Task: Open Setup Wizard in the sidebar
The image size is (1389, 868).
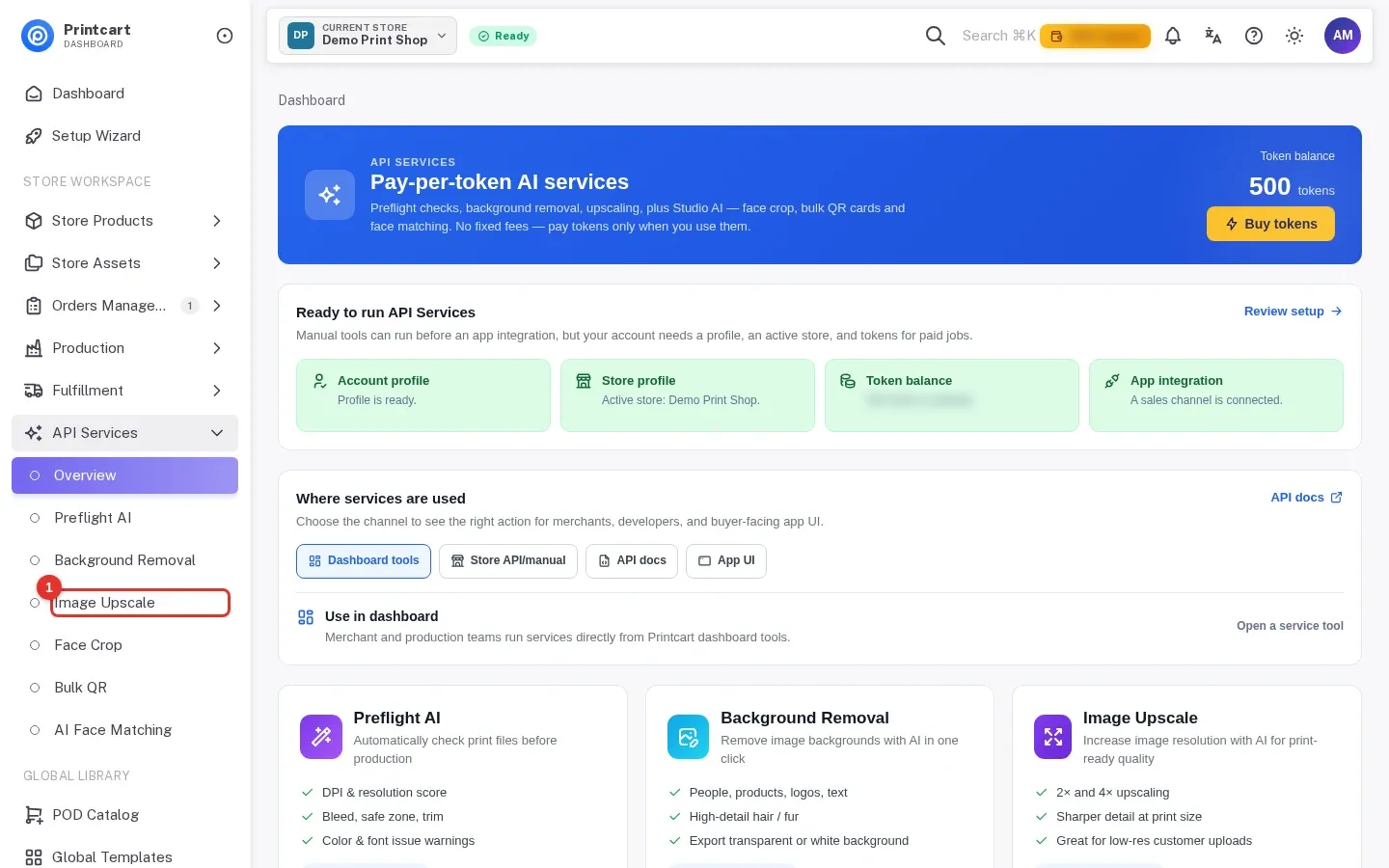Action: [124, 136]
